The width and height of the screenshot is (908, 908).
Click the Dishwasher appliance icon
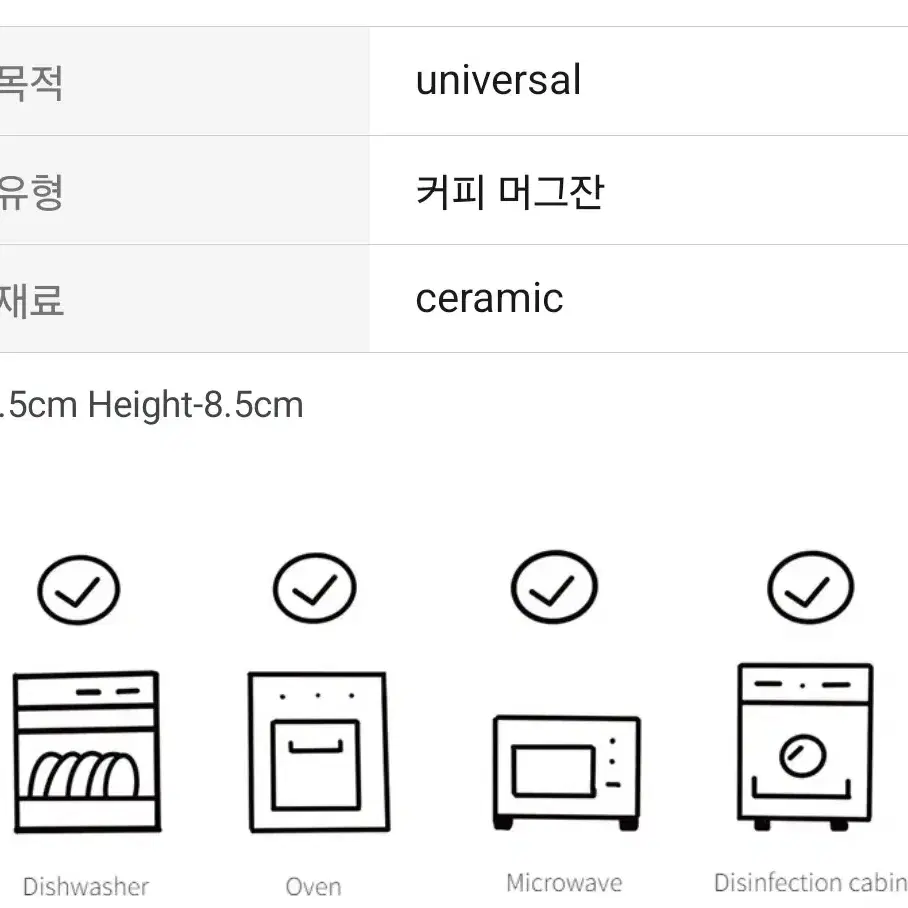[x=86, y=752]
